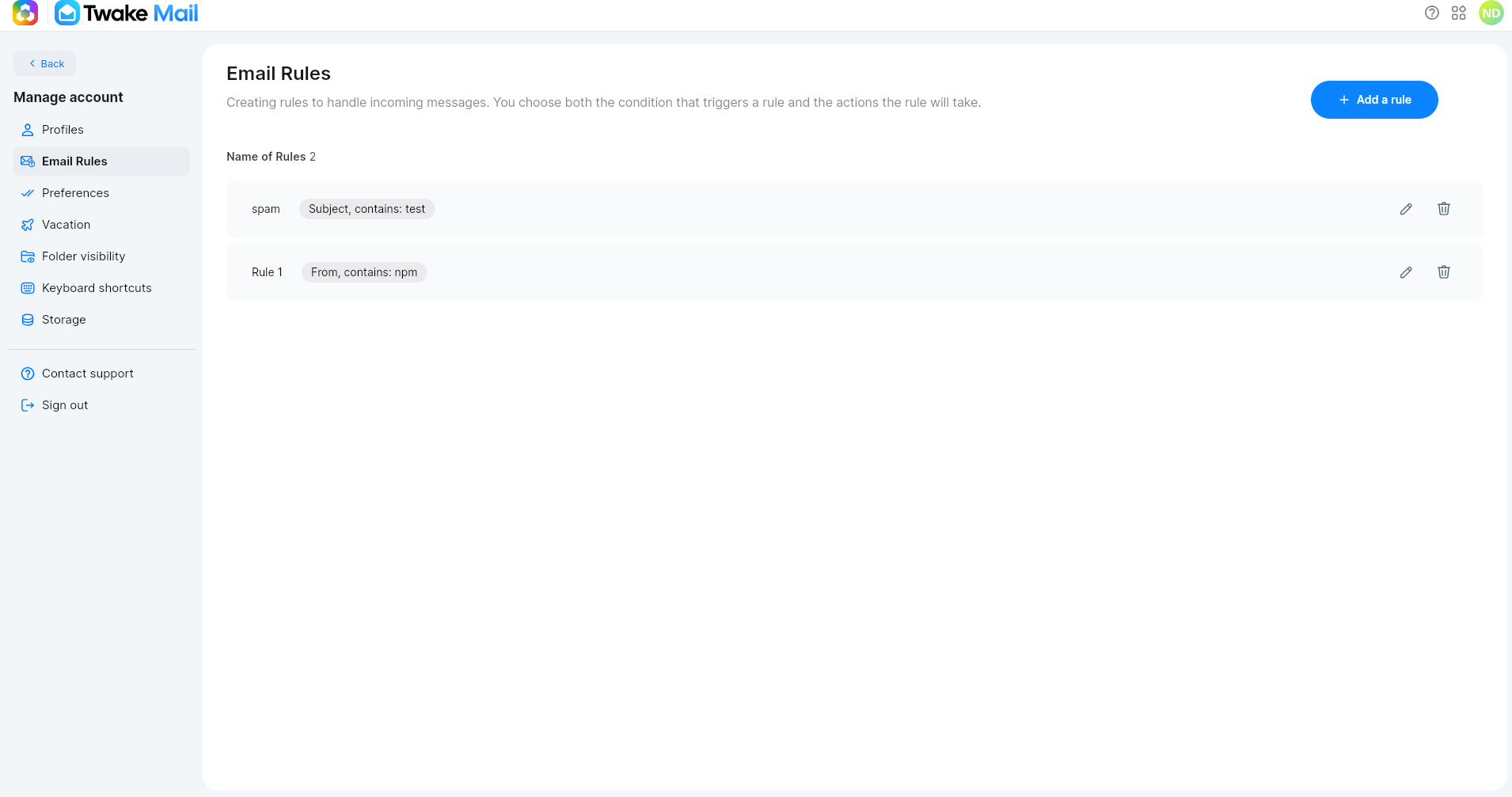Image resolution: width=1512 pixels, height=797 pixels.
Task: Open Storage settings
Action: pyautogui.click(x=101, y=320)
